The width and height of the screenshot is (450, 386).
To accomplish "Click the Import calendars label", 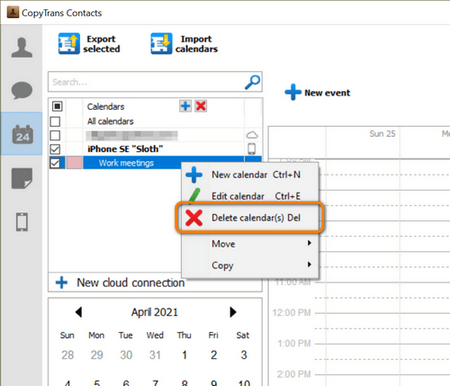I will 196,44.
